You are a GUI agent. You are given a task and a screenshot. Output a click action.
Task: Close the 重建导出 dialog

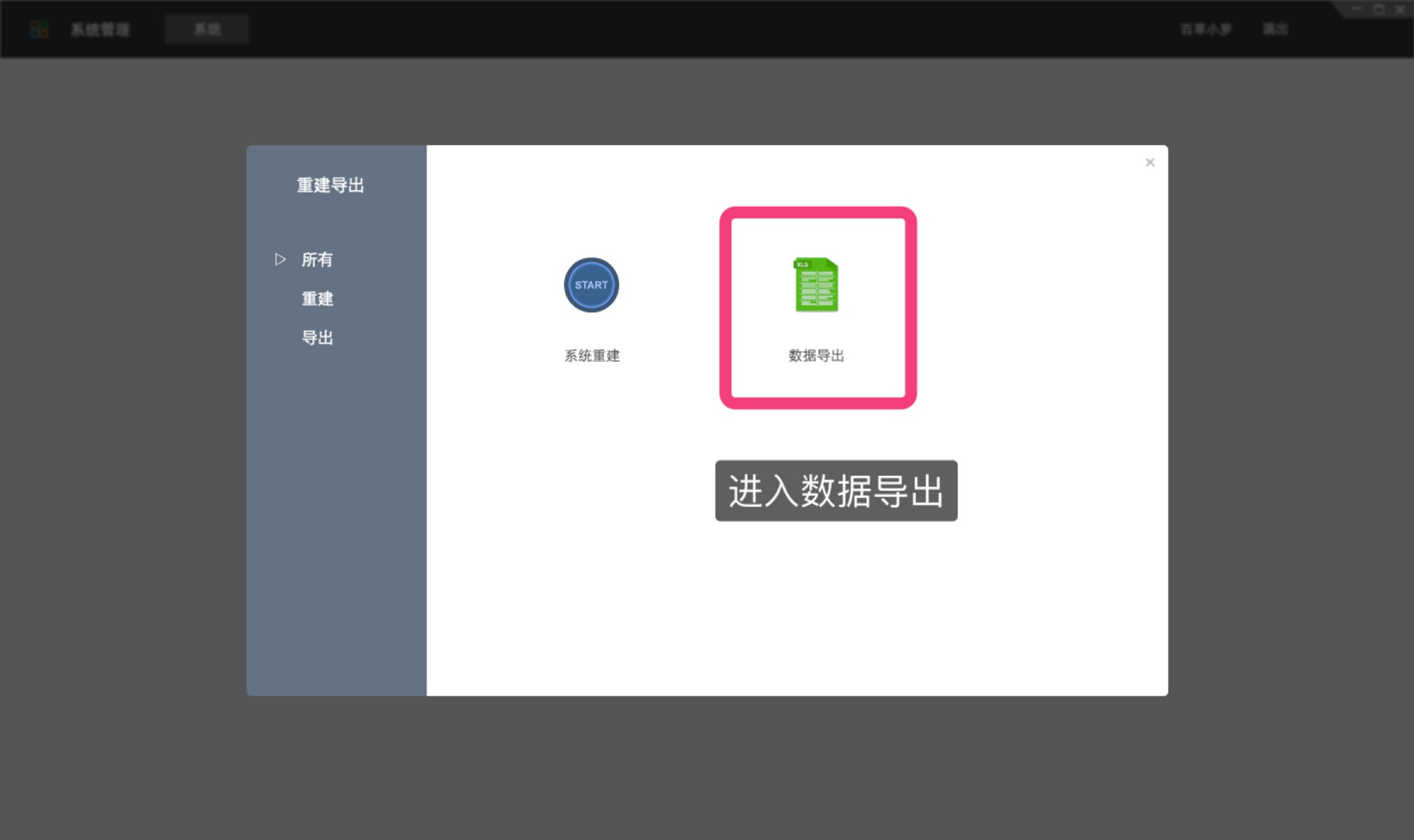point(1150,163)
